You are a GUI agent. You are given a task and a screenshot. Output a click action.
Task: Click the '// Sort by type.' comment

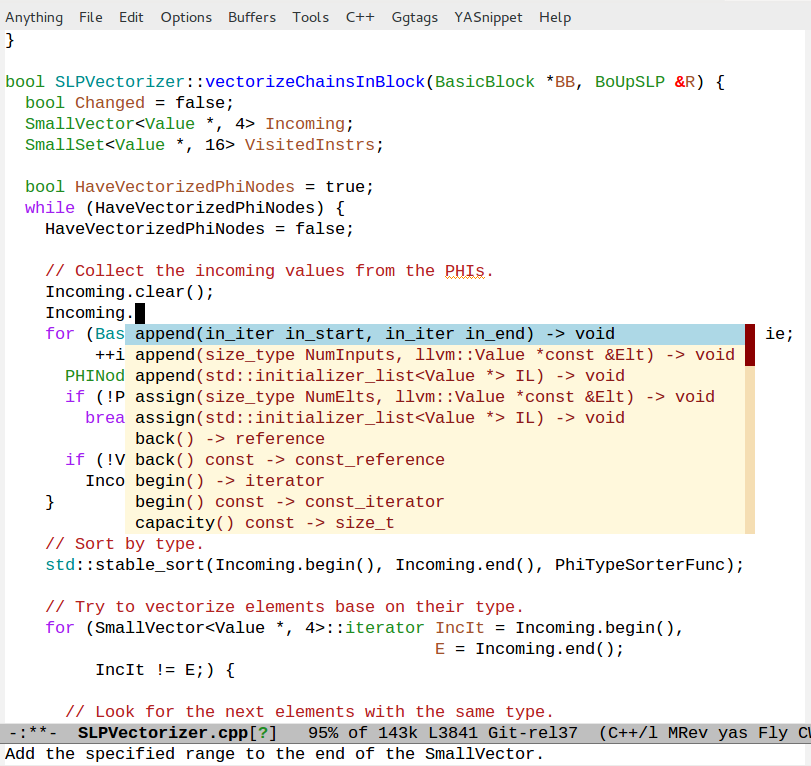124,544
